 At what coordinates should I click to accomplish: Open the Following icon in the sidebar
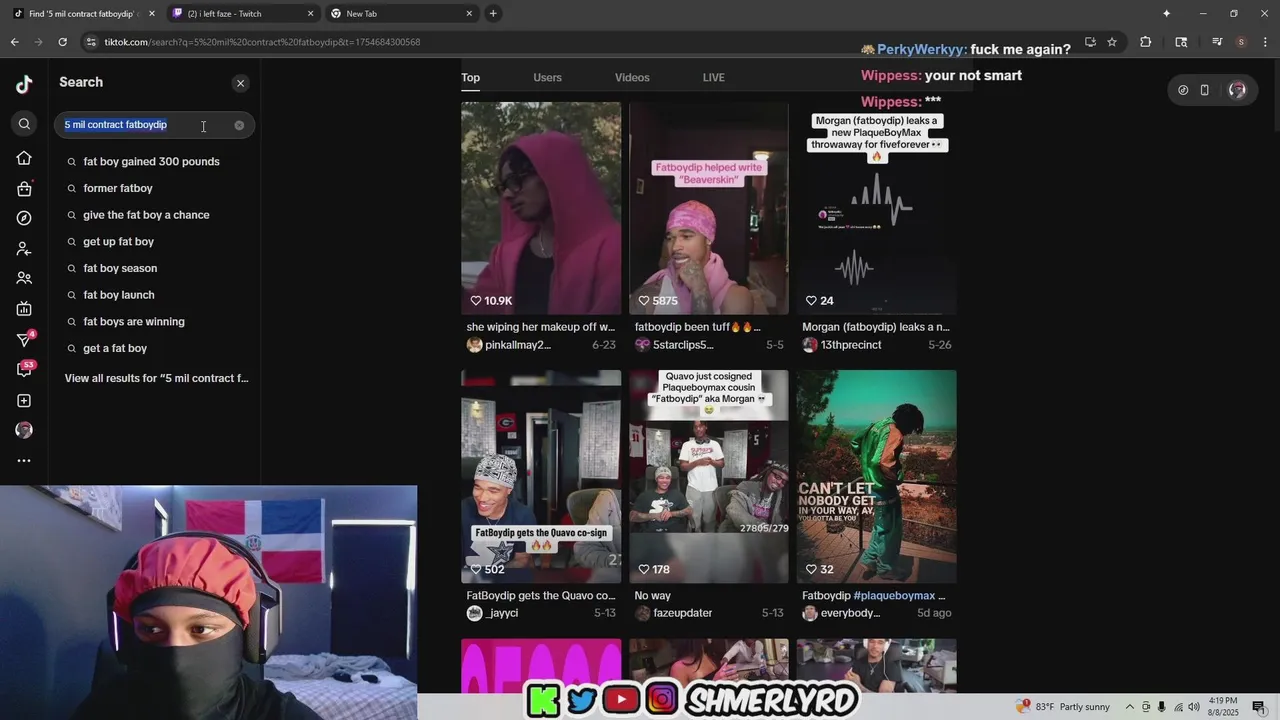[x=24, y=248]
